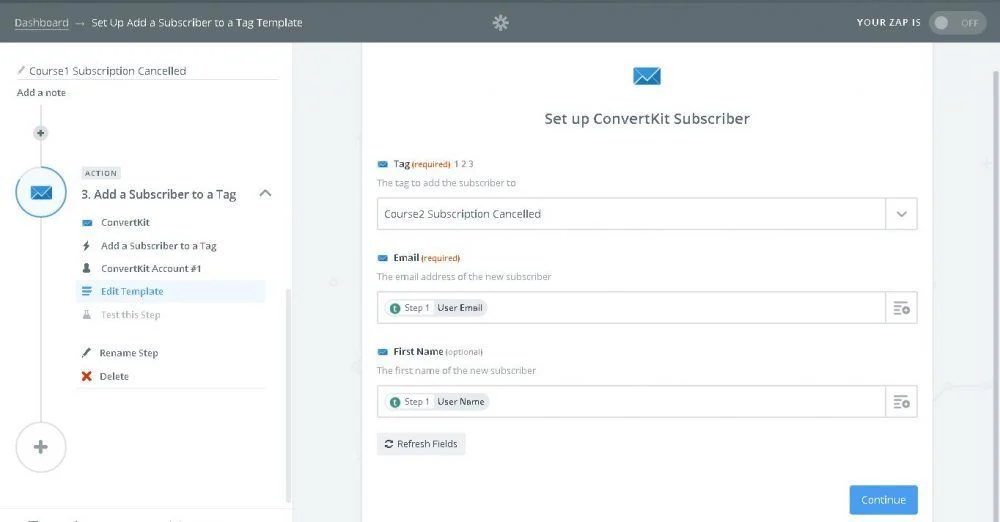The image size is (1000, 522).
Task: Toggle the Your Zap On/Off switch
Action: (x=956, y=22)
